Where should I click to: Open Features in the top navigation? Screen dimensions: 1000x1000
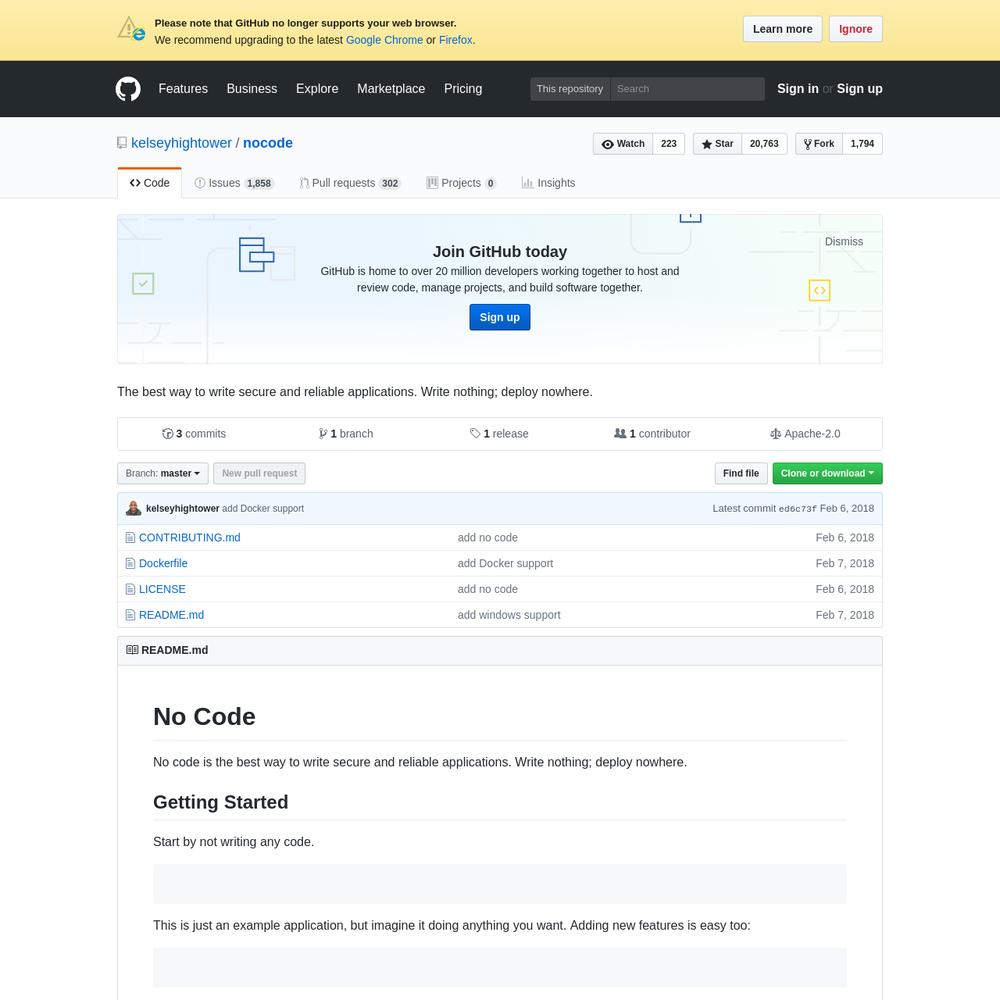183,89
